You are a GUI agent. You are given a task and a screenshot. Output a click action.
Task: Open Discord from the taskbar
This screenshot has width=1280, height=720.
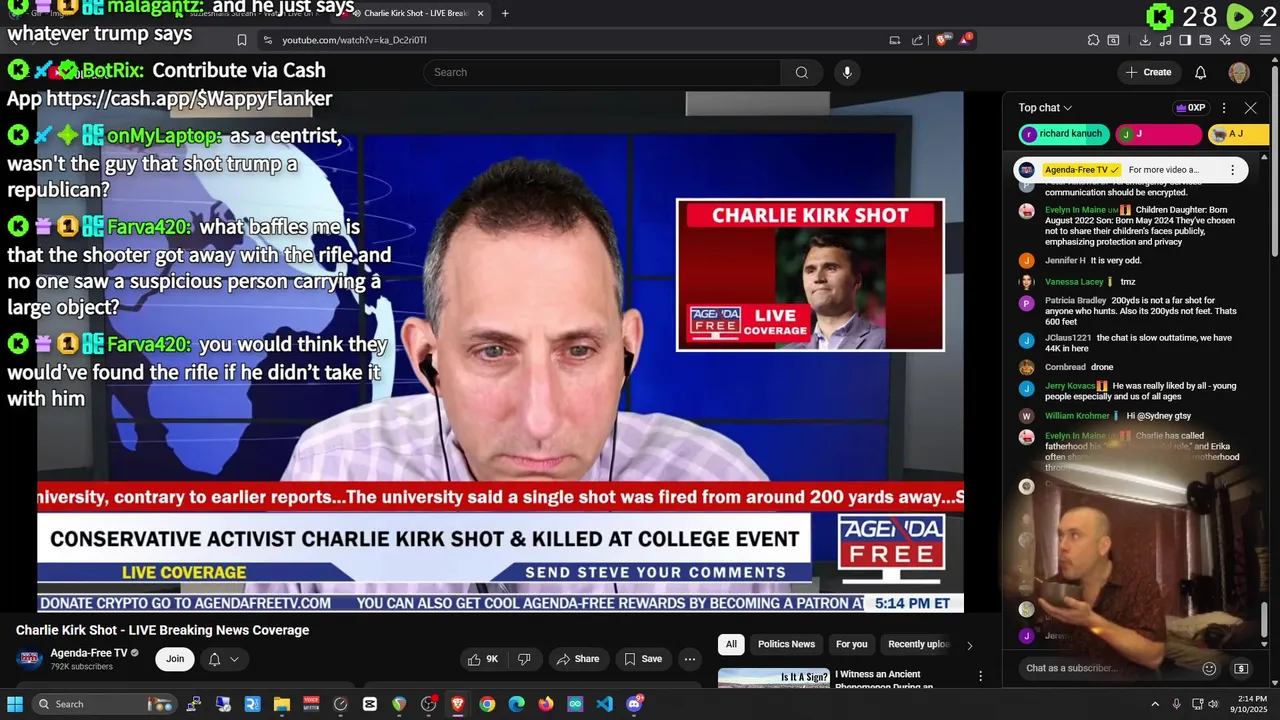click(x=634, y=704)
